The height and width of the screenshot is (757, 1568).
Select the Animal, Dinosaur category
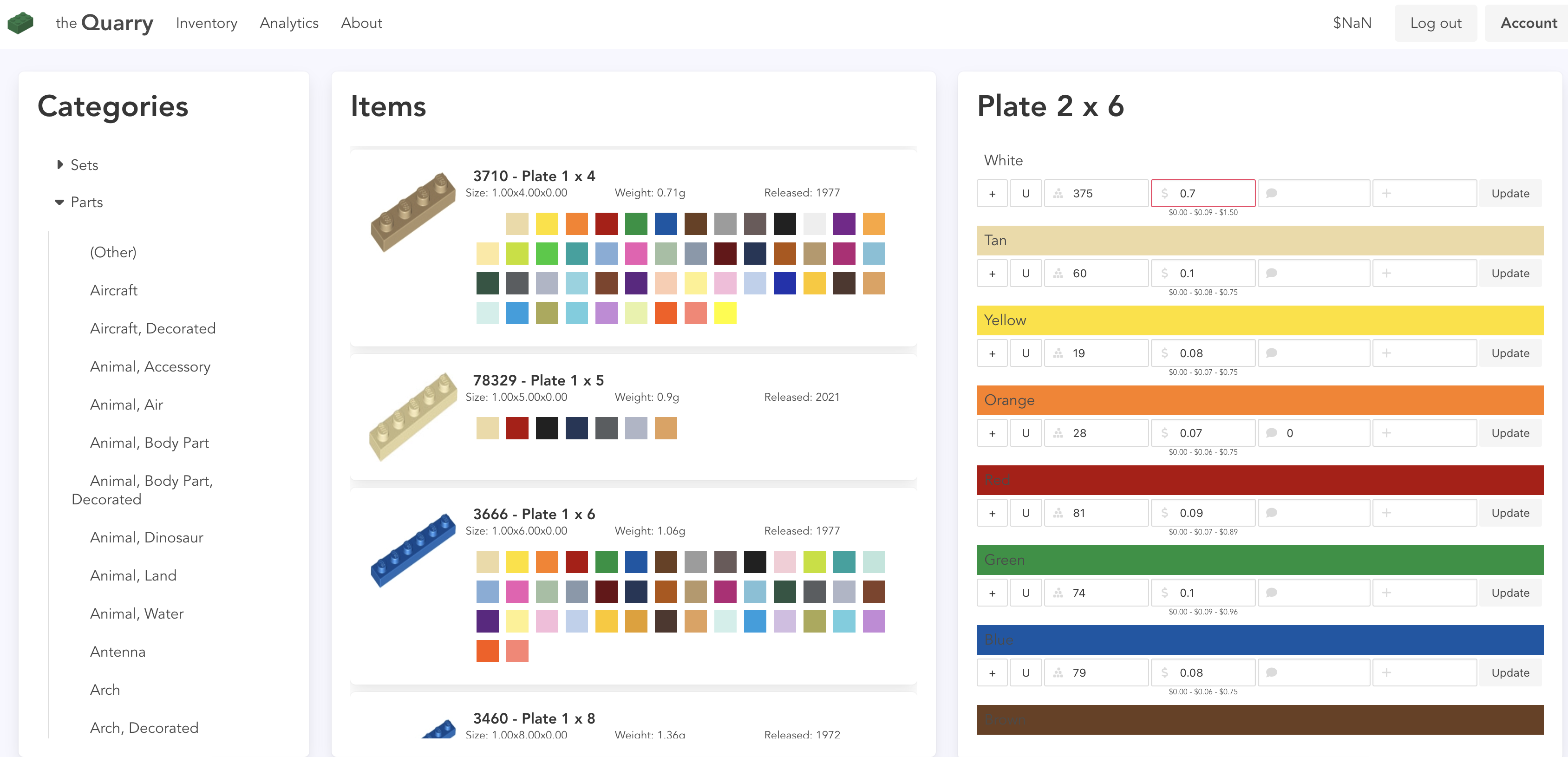coord(146,537)
